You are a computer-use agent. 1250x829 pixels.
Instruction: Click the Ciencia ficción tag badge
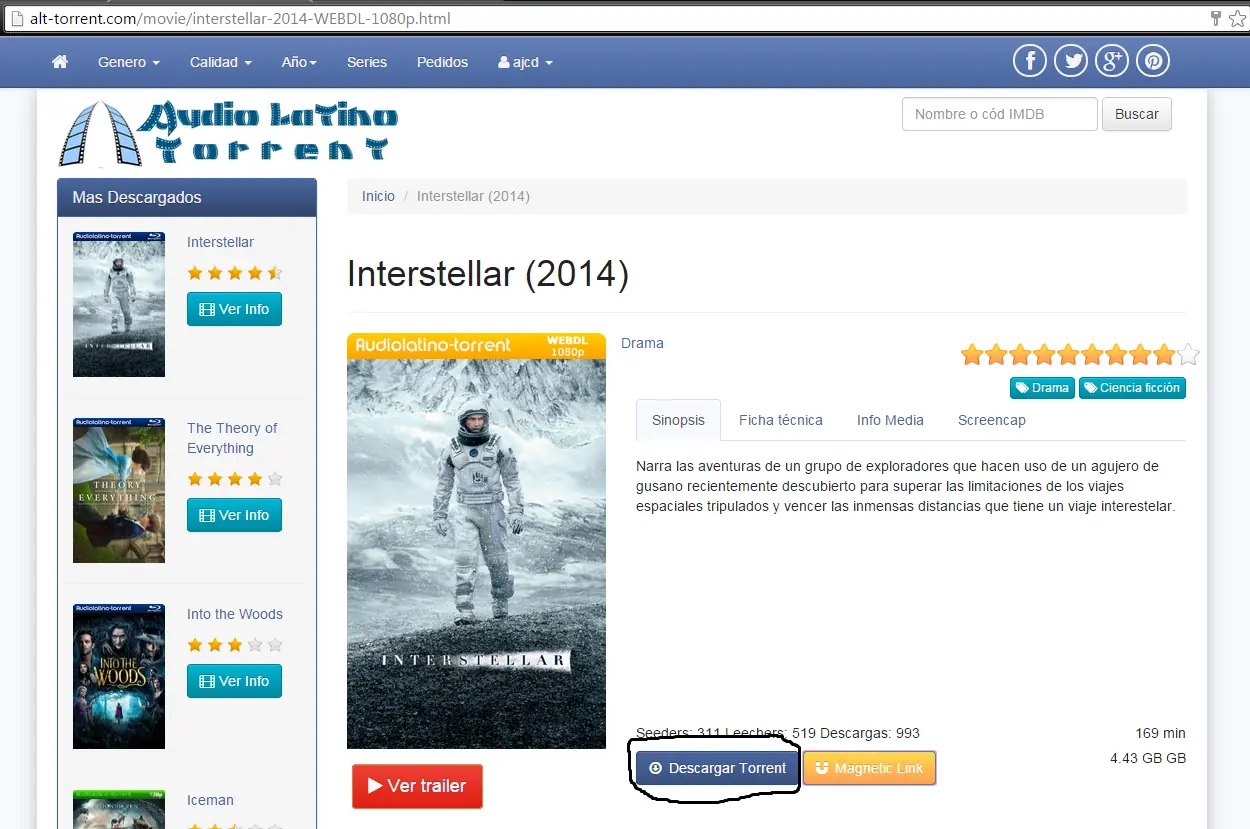(1132, 388)
